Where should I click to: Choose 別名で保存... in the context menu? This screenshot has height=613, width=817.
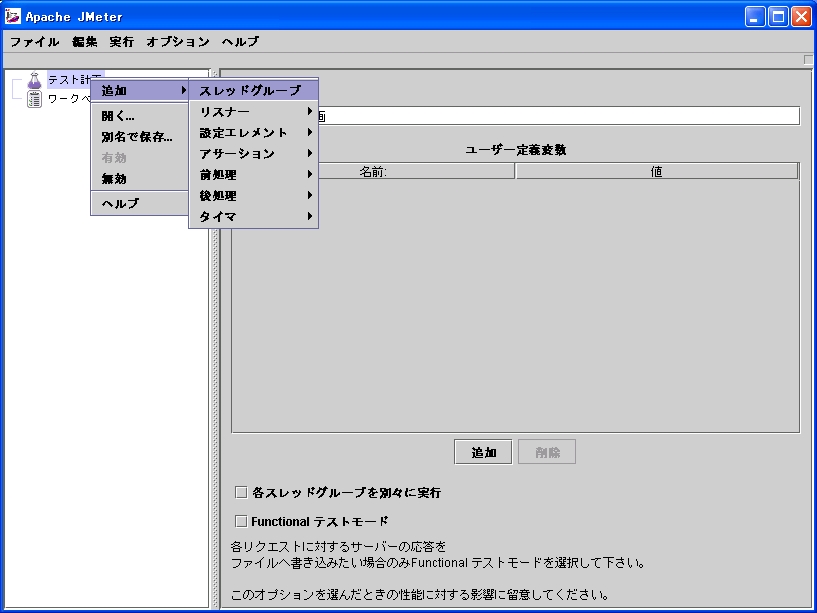(x=140, y=137)
